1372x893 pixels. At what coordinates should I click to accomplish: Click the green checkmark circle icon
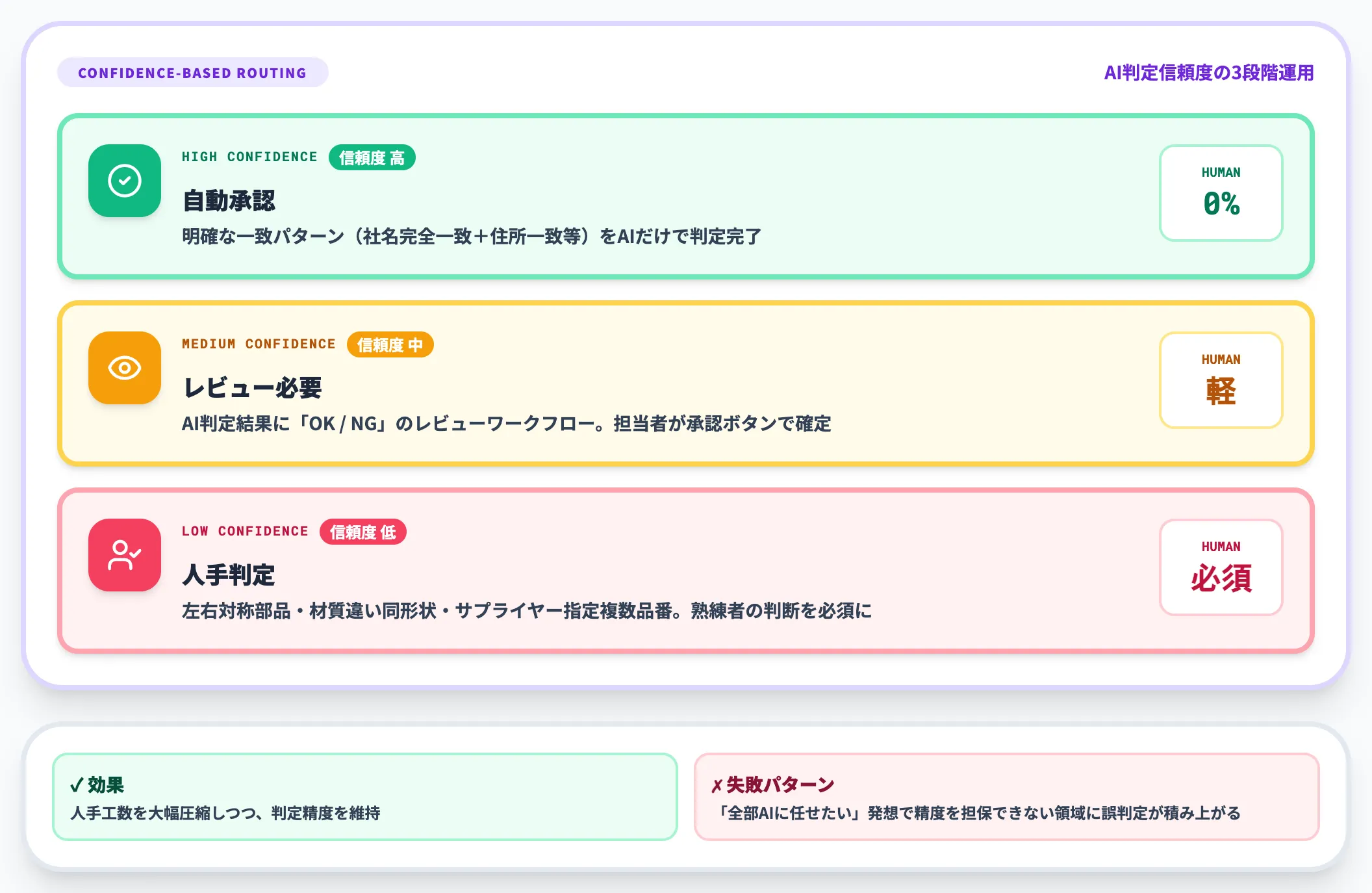coord(125,181)
